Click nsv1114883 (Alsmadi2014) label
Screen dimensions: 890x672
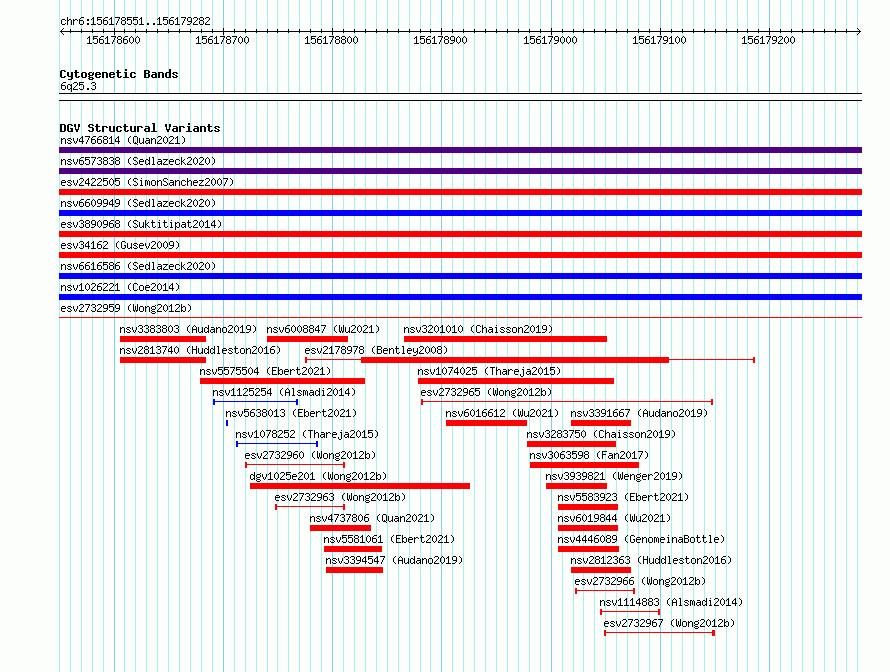(671, 602)
